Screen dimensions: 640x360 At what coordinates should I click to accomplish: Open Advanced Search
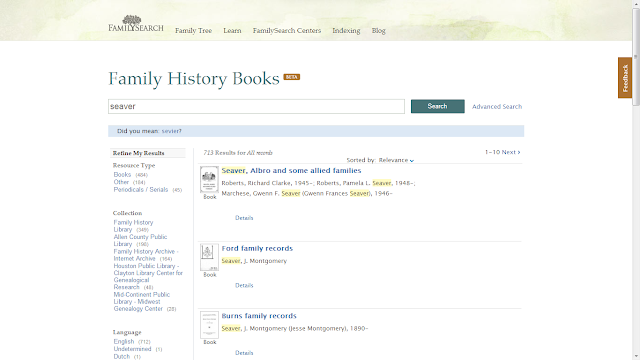coord(497,107)
